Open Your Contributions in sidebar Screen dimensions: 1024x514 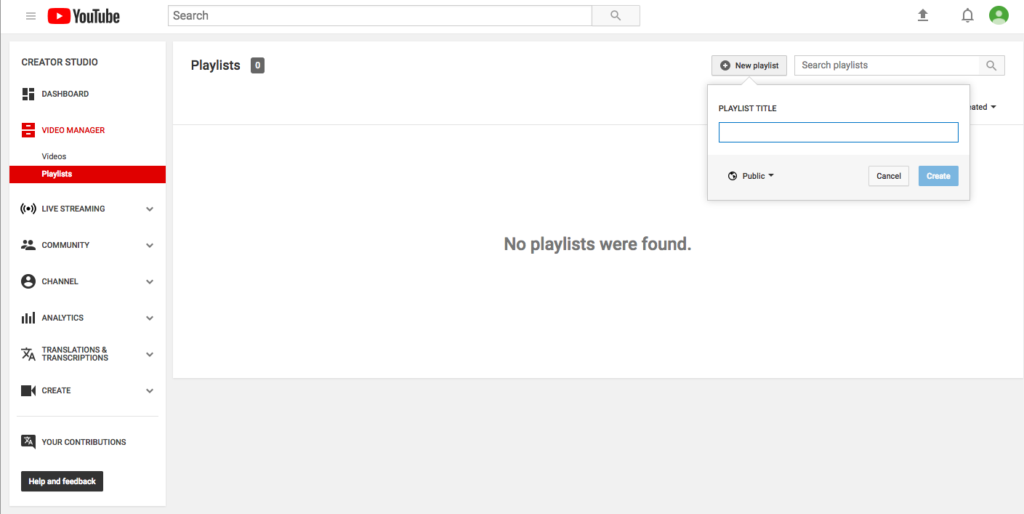click(83, 442)
